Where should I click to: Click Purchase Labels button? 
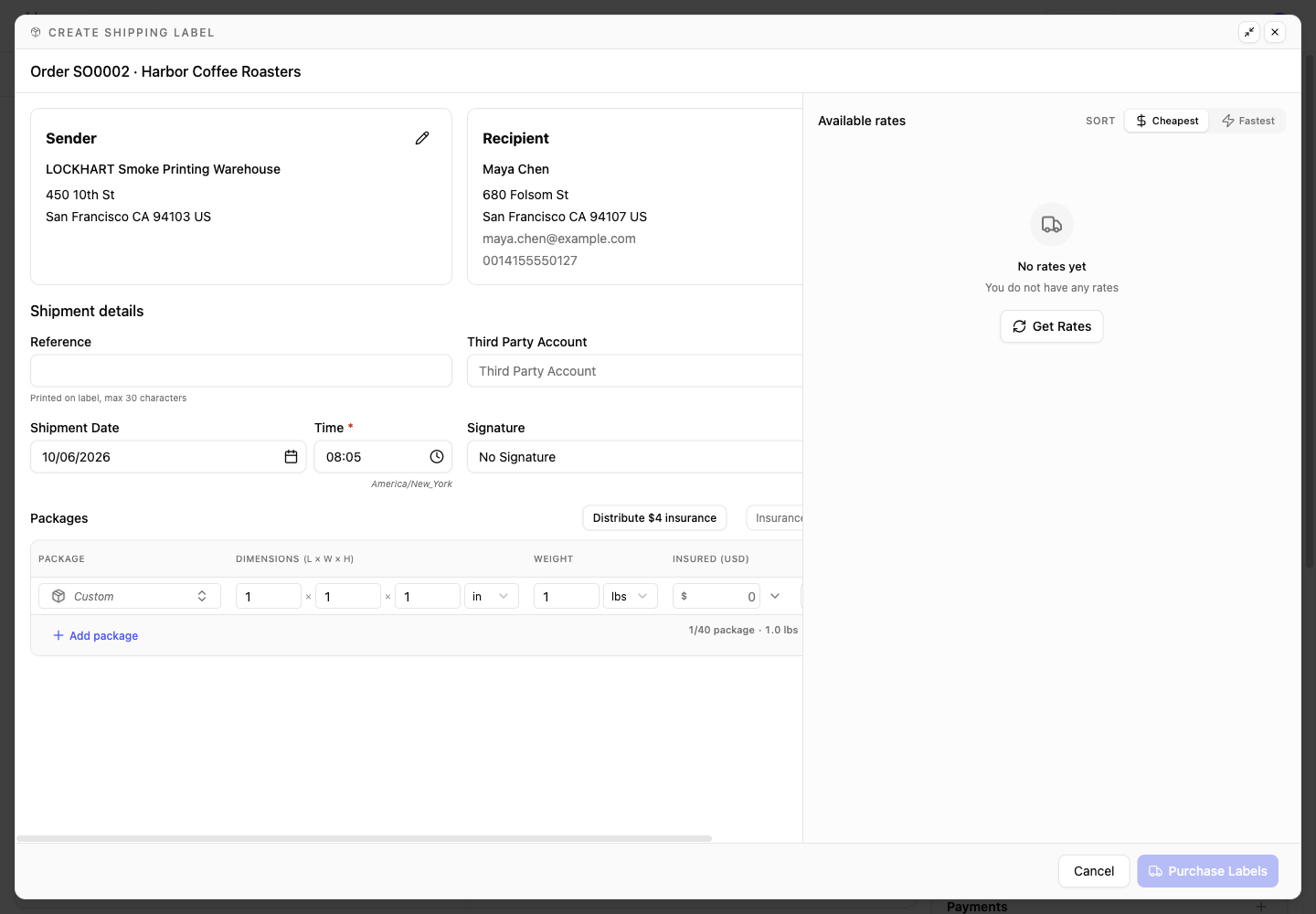tap(1207, 871)
